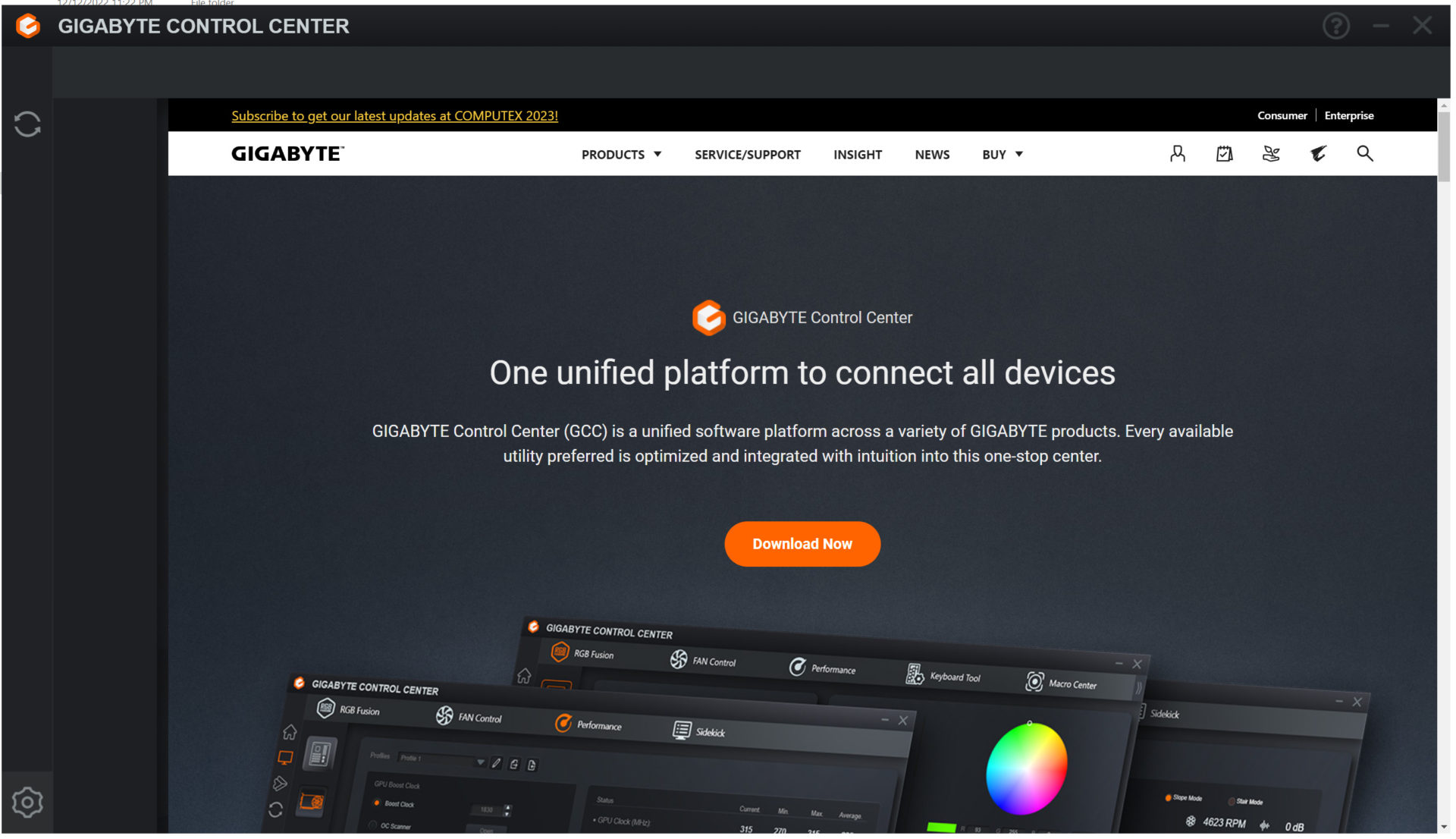Click the sprout sustainability icon
The image size is (1456, 839).
click(x=1271, y=154)
